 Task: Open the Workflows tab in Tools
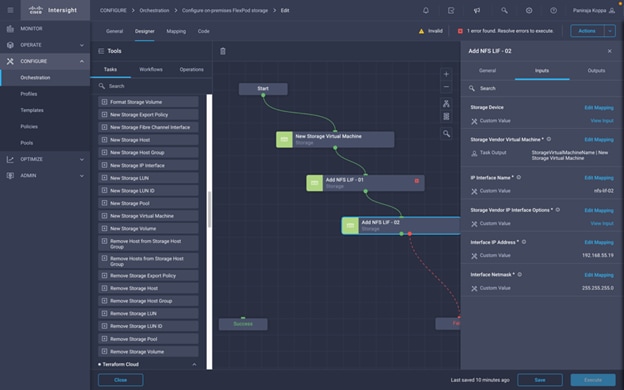click(151, 69)
